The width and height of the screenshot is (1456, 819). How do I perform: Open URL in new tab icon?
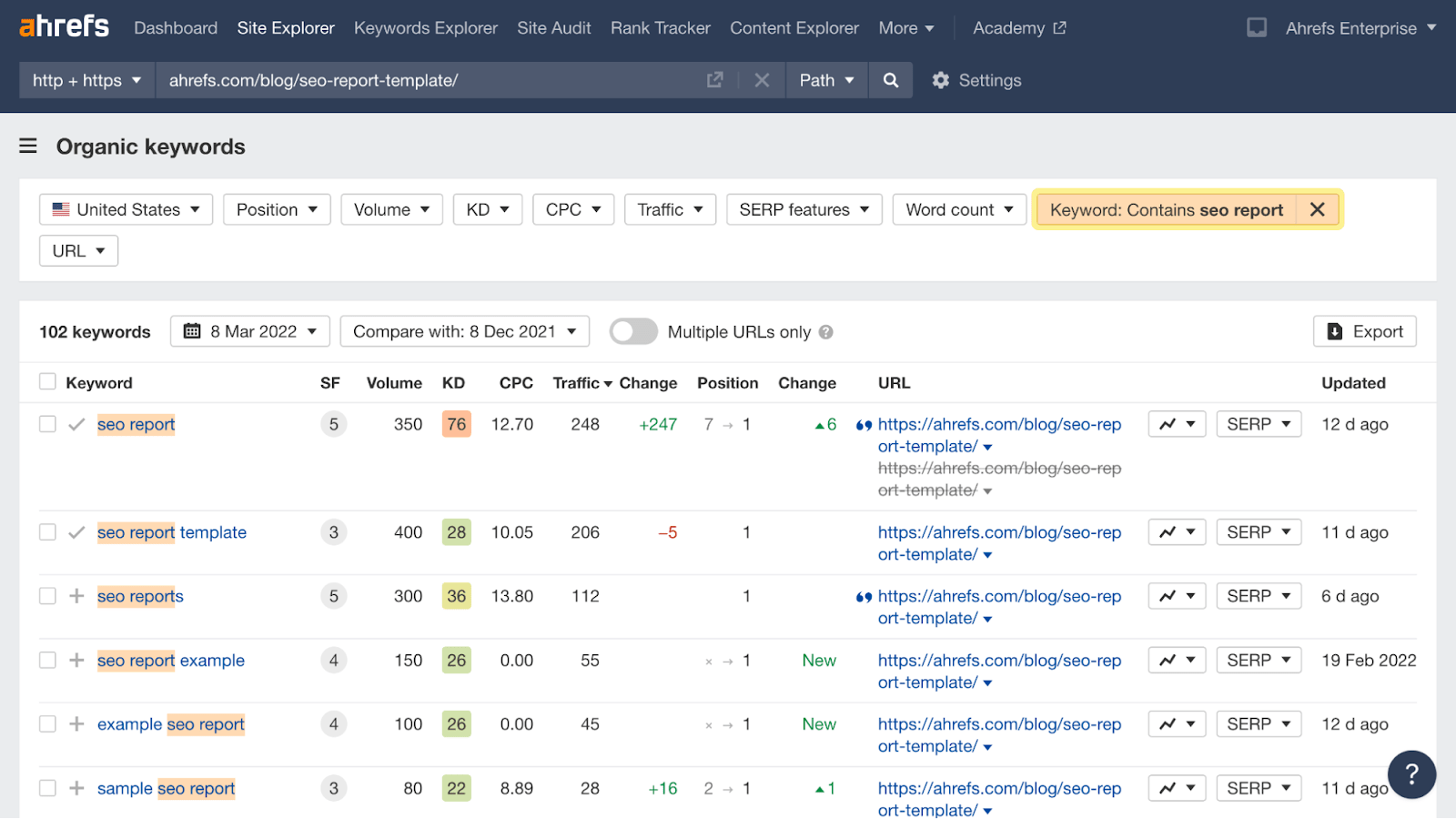[715, 80]
